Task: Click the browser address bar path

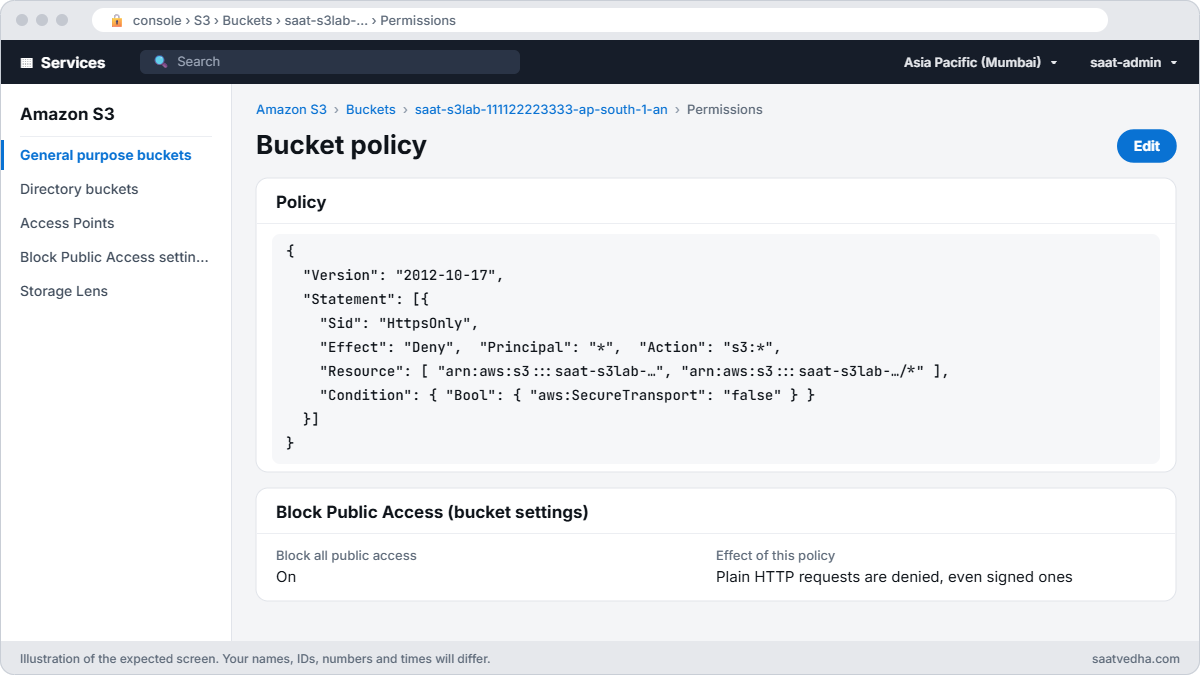Action: point(294,20)
